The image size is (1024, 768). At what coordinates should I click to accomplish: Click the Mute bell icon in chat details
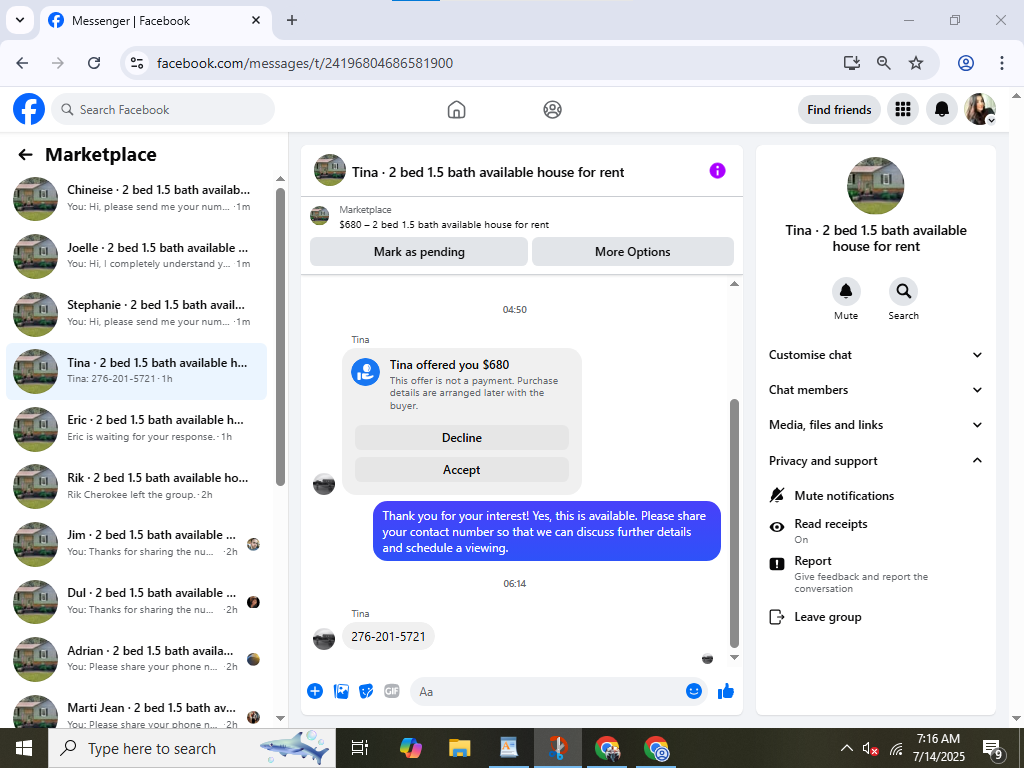click(x=846, y=291)
